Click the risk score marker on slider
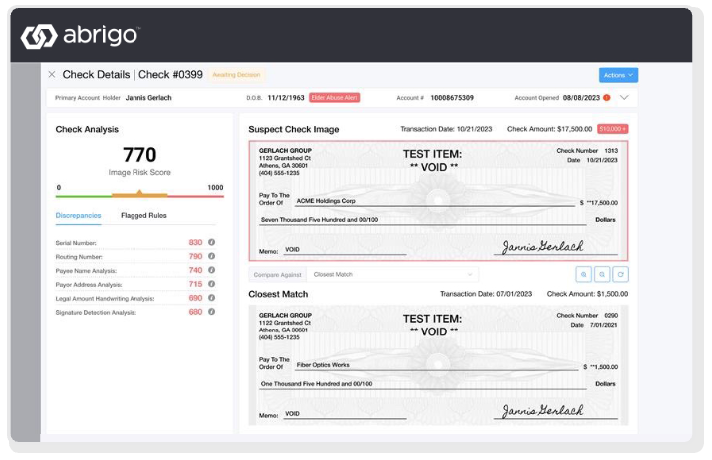The image size is (712, 460). (139, 193)
